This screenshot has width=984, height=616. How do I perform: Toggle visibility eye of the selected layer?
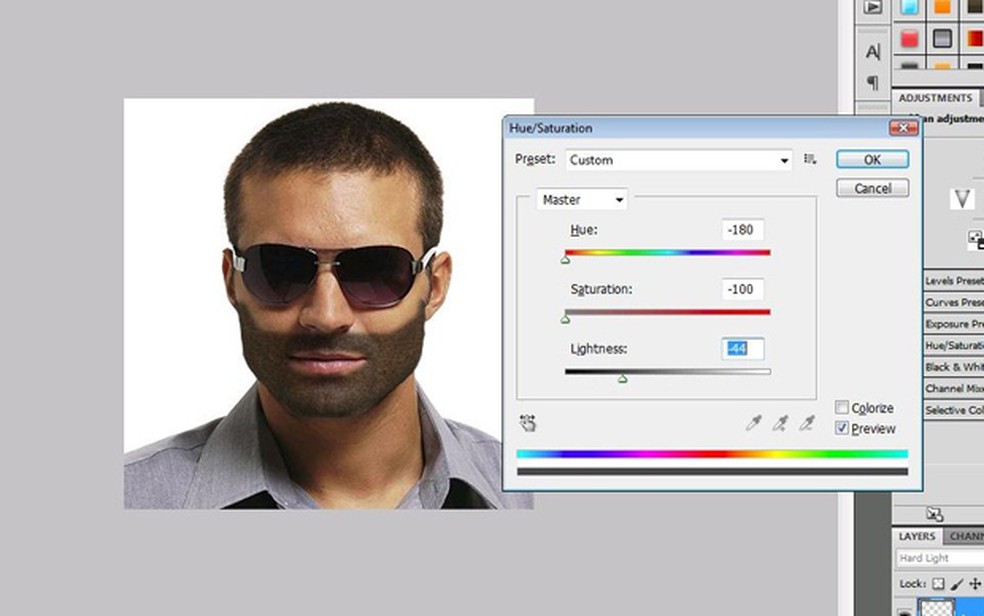coord(904,611)
